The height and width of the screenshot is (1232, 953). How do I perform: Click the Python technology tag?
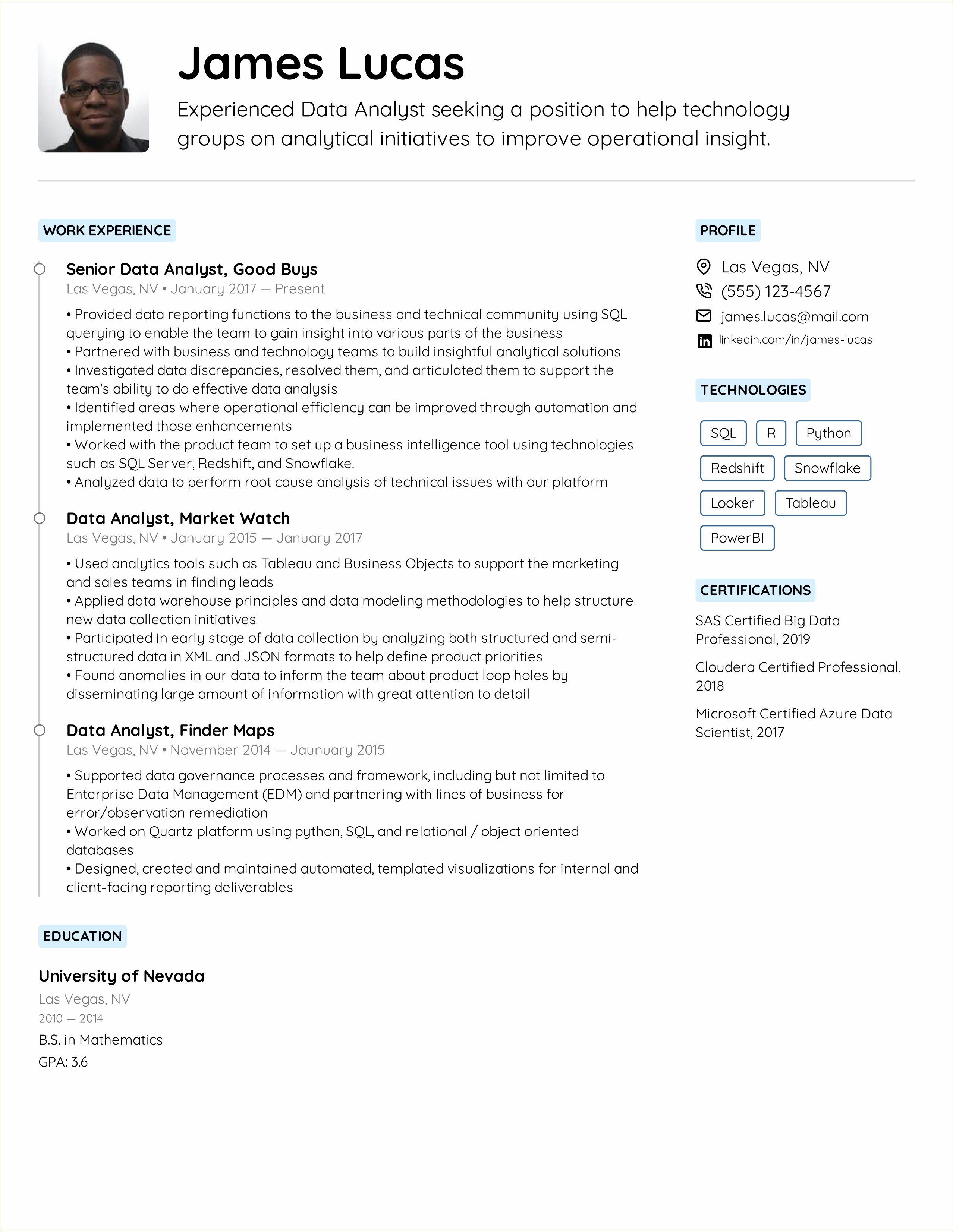click(828, 432)
